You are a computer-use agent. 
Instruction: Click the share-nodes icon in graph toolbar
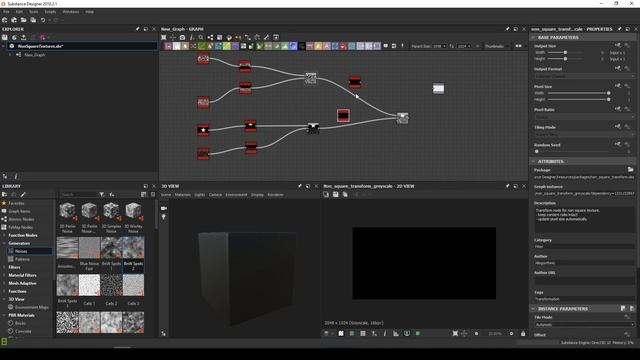[x=210, y=37]
